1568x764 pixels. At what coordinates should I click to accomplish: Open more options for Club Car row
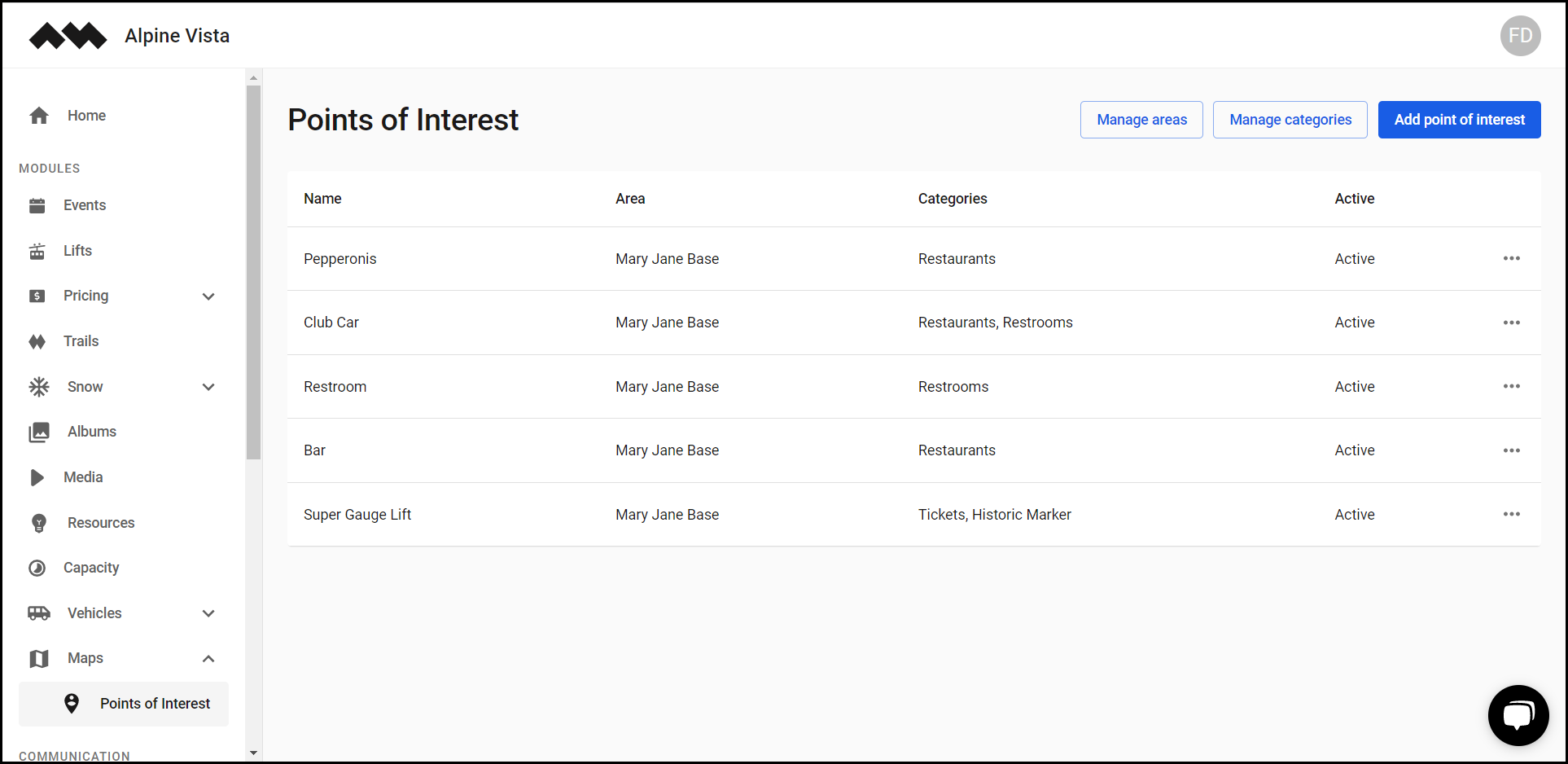pyautogui.click(x=1512, y=323)
